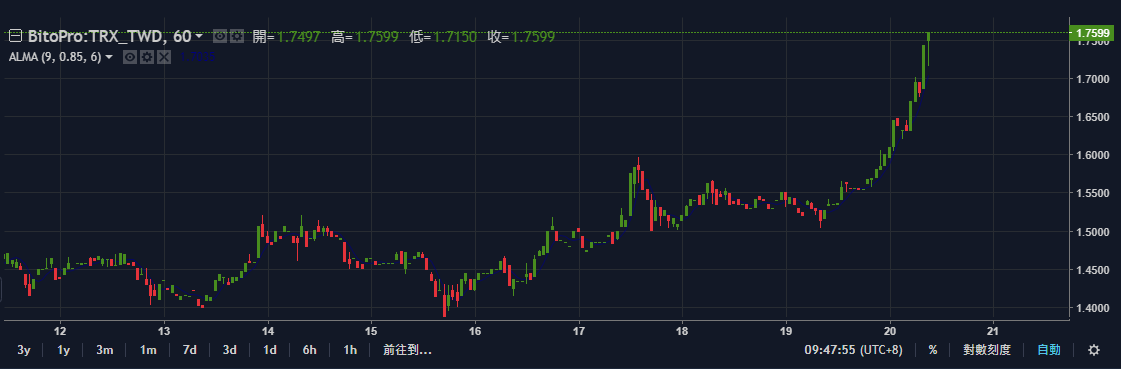Enable 對數刻度 logarithmic scale

click(987, 350)
